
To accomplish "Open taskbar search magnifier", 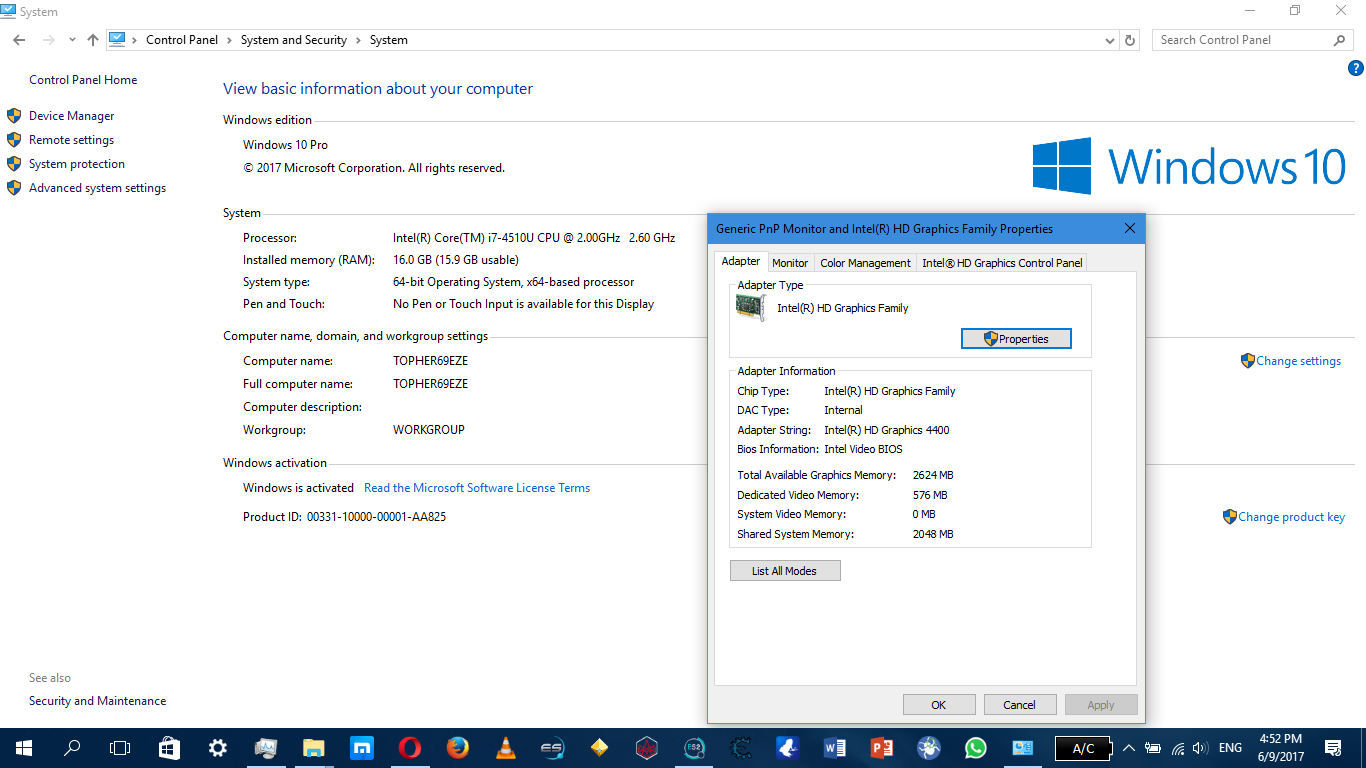I will point(72,748).
